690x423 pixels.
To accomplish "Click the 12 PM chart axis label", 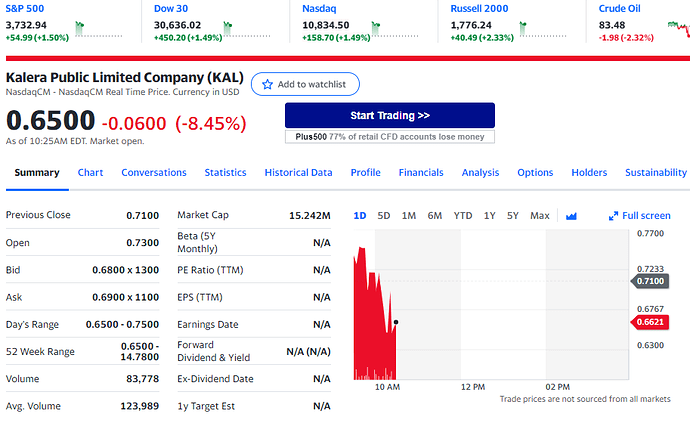I will [473, 387].
